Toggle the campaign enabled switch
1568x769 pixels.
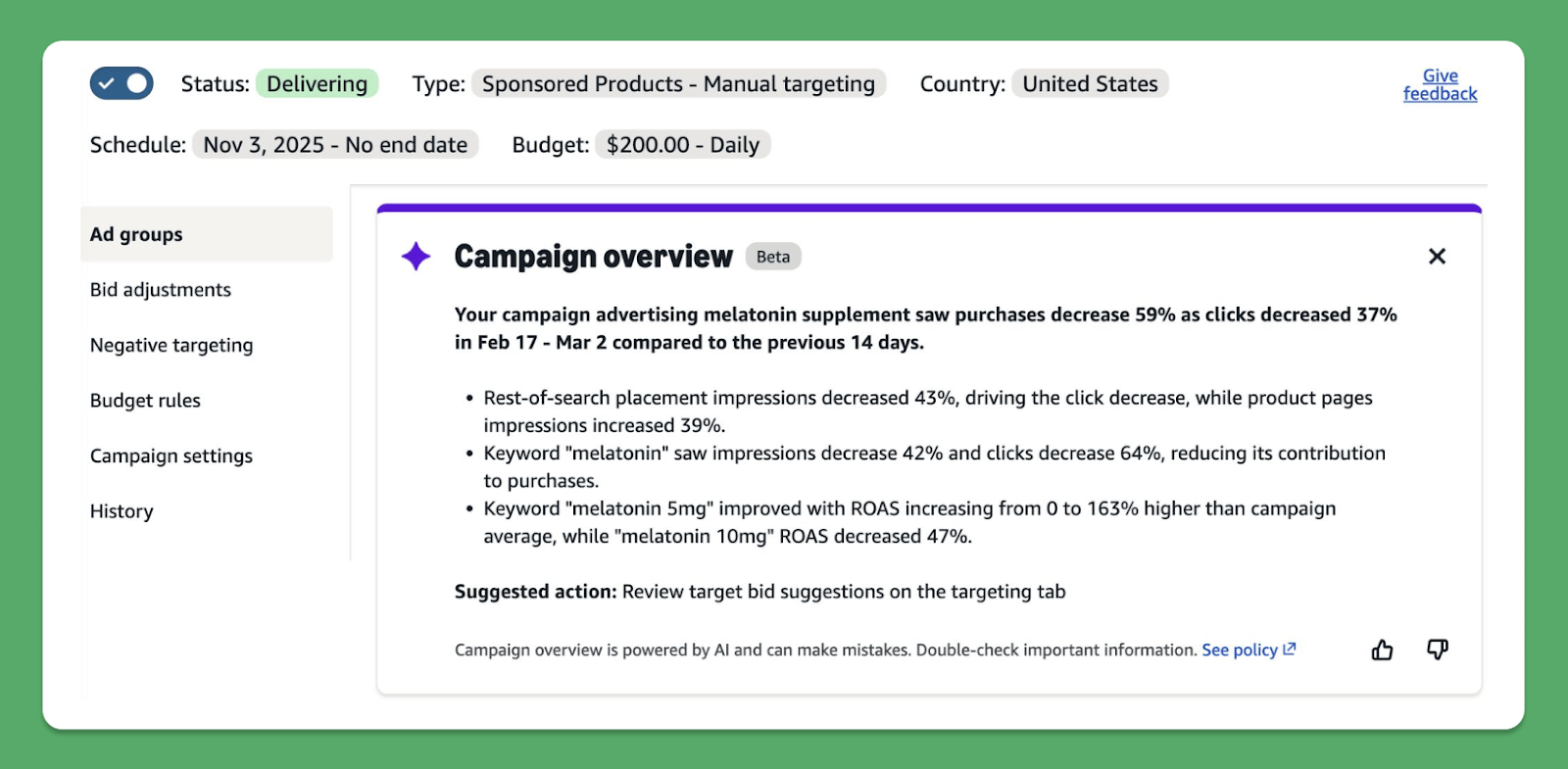pyautogui.click(x=122, y=83)
